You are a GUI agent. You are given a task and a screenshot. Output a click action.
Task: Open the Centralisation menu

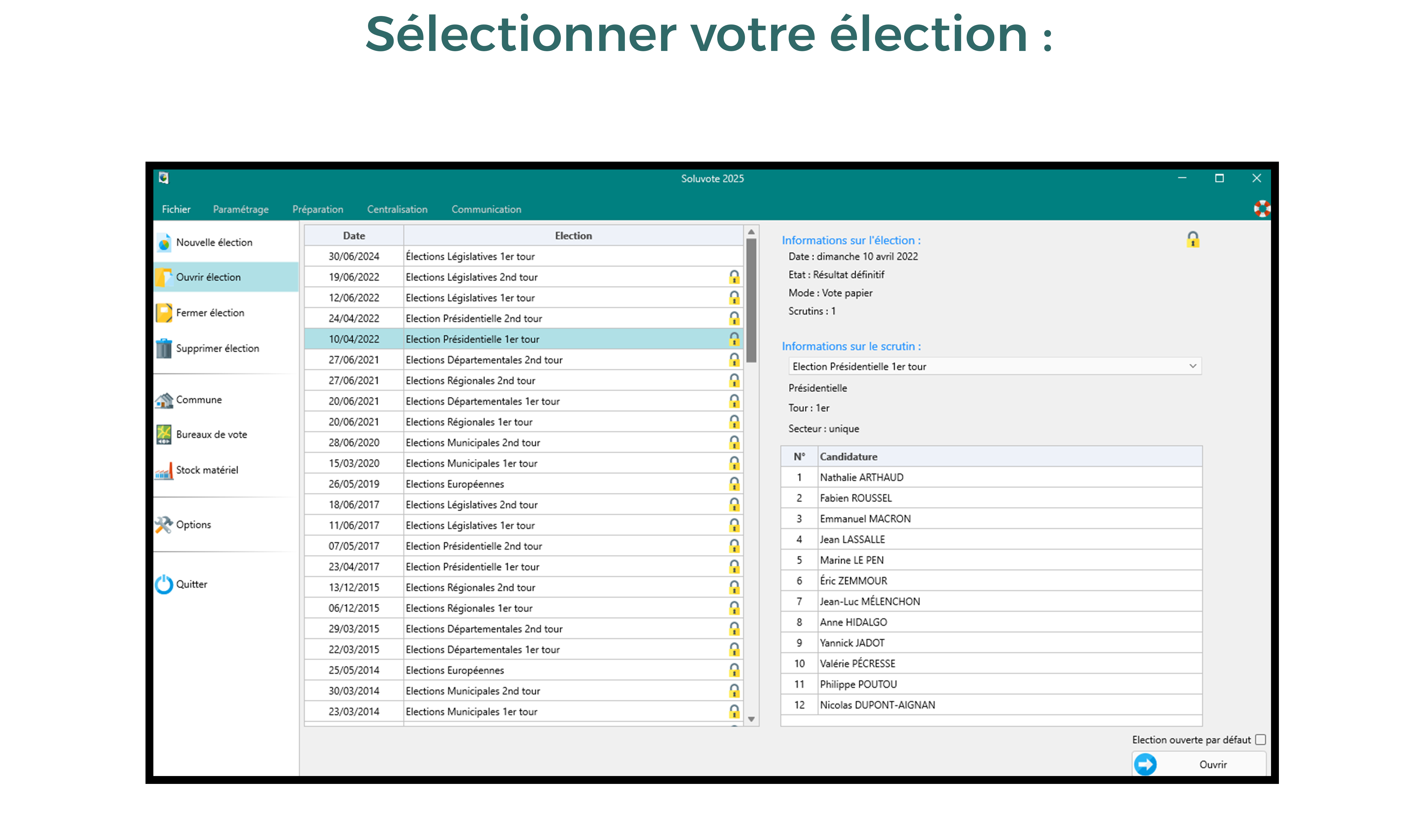click(397, 209)
